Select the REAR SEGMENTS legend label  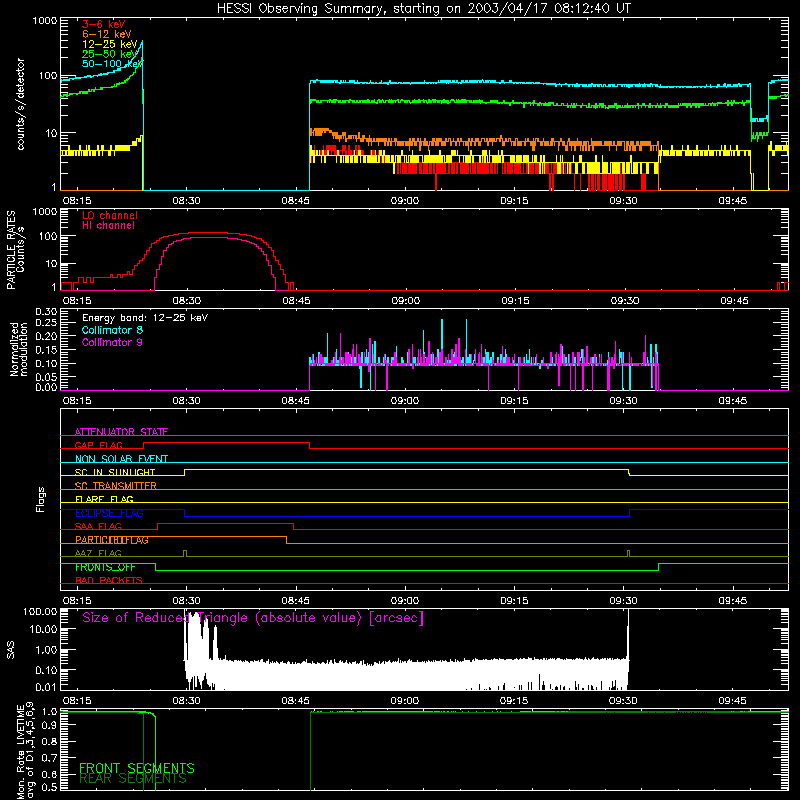click(133, 779)
